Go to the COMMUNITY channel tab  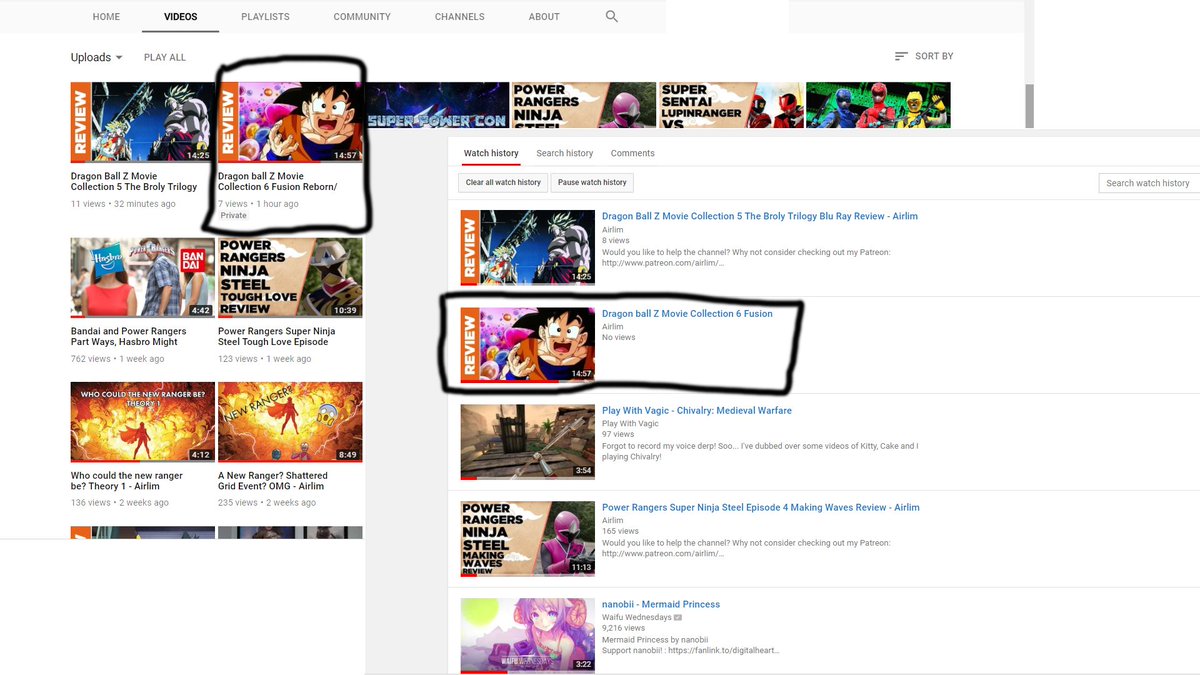362,17
